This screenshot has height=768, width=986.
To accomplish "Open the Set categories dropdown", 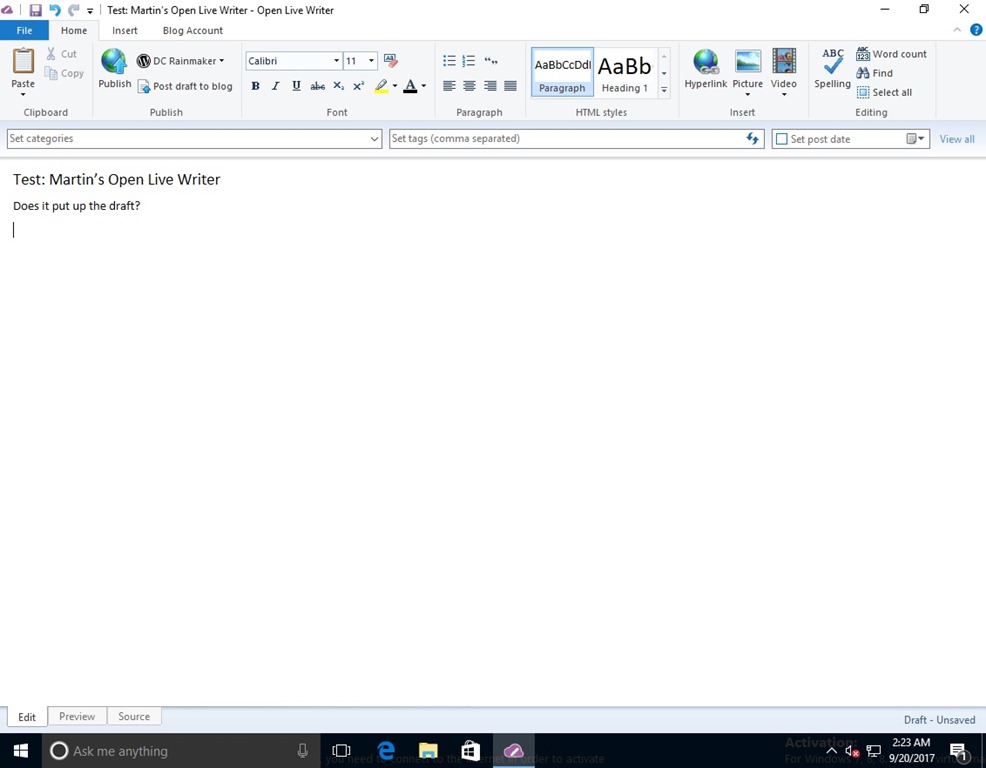I will click(375, 139).
